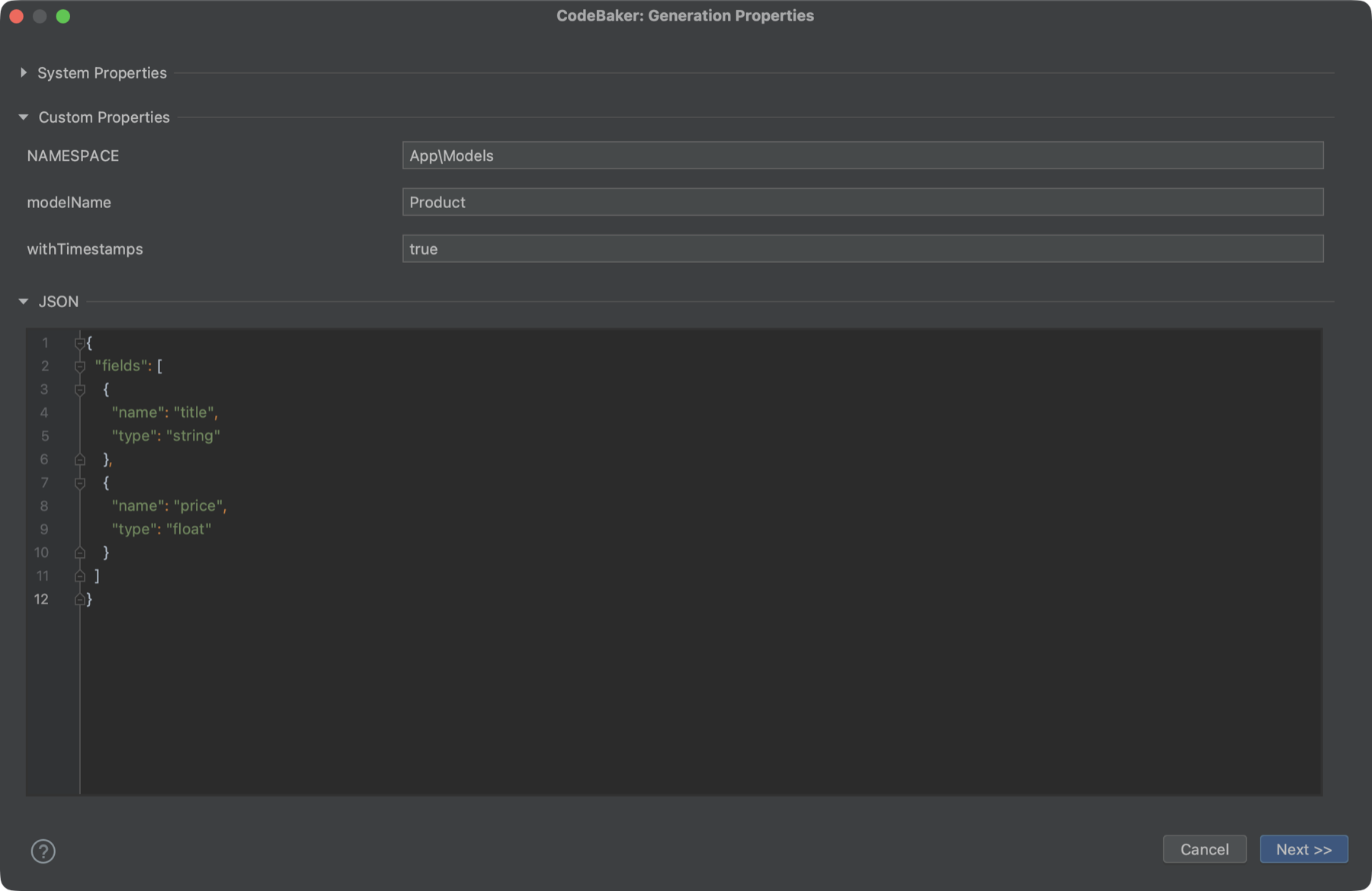Click fold end marker on line 6
Viewport: 1372px width, 891px height.
coord(79,460)
